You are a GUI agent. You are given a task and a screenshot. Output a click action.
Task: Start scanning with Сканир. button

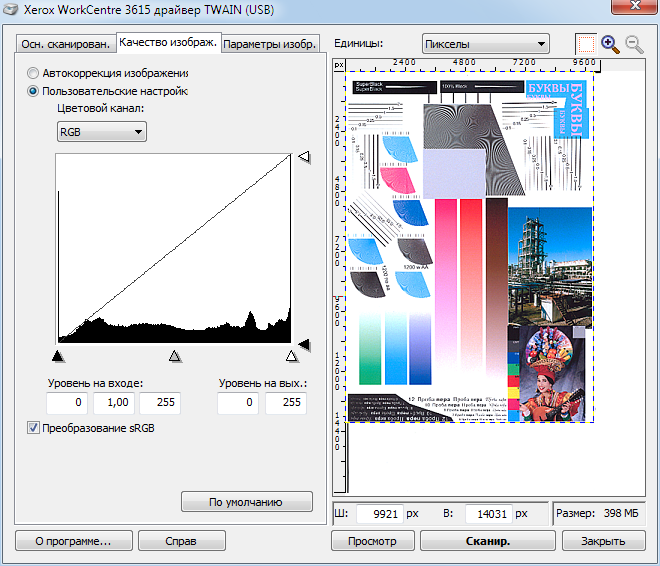[x=488, y=541]
